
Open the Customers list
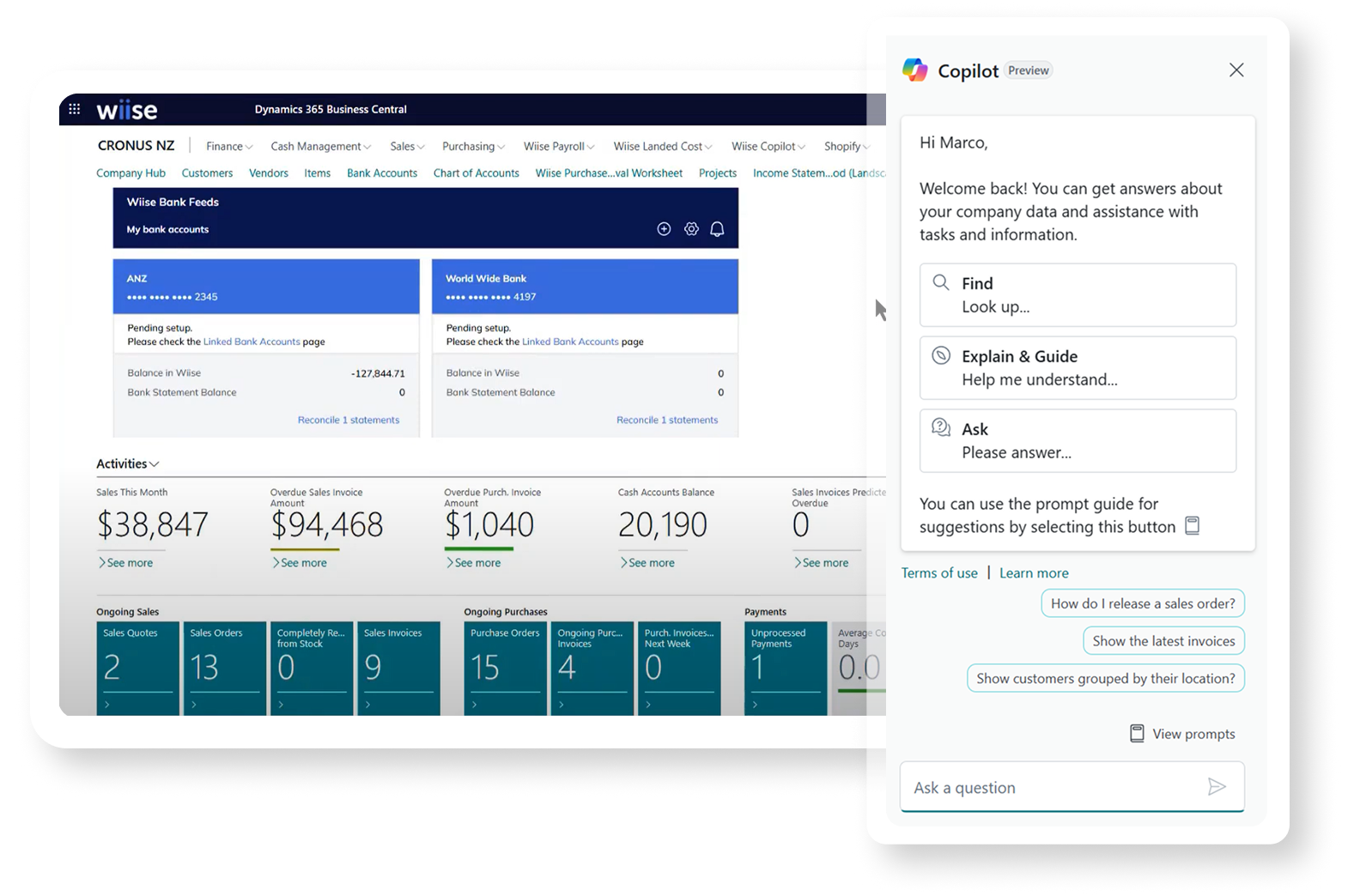click(x=207, y=173)
